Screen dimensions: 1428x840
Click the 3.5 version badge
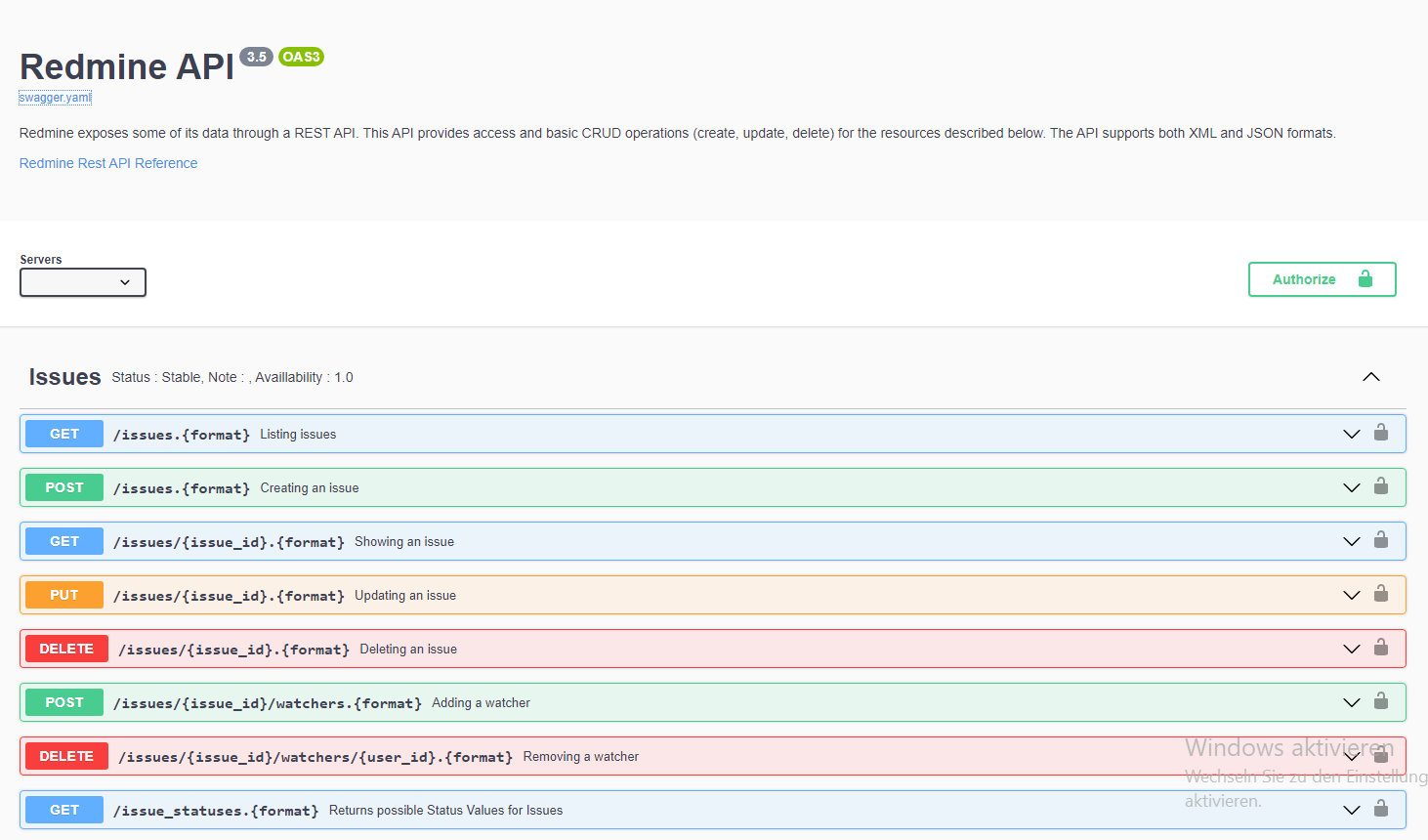coord(256,57)
